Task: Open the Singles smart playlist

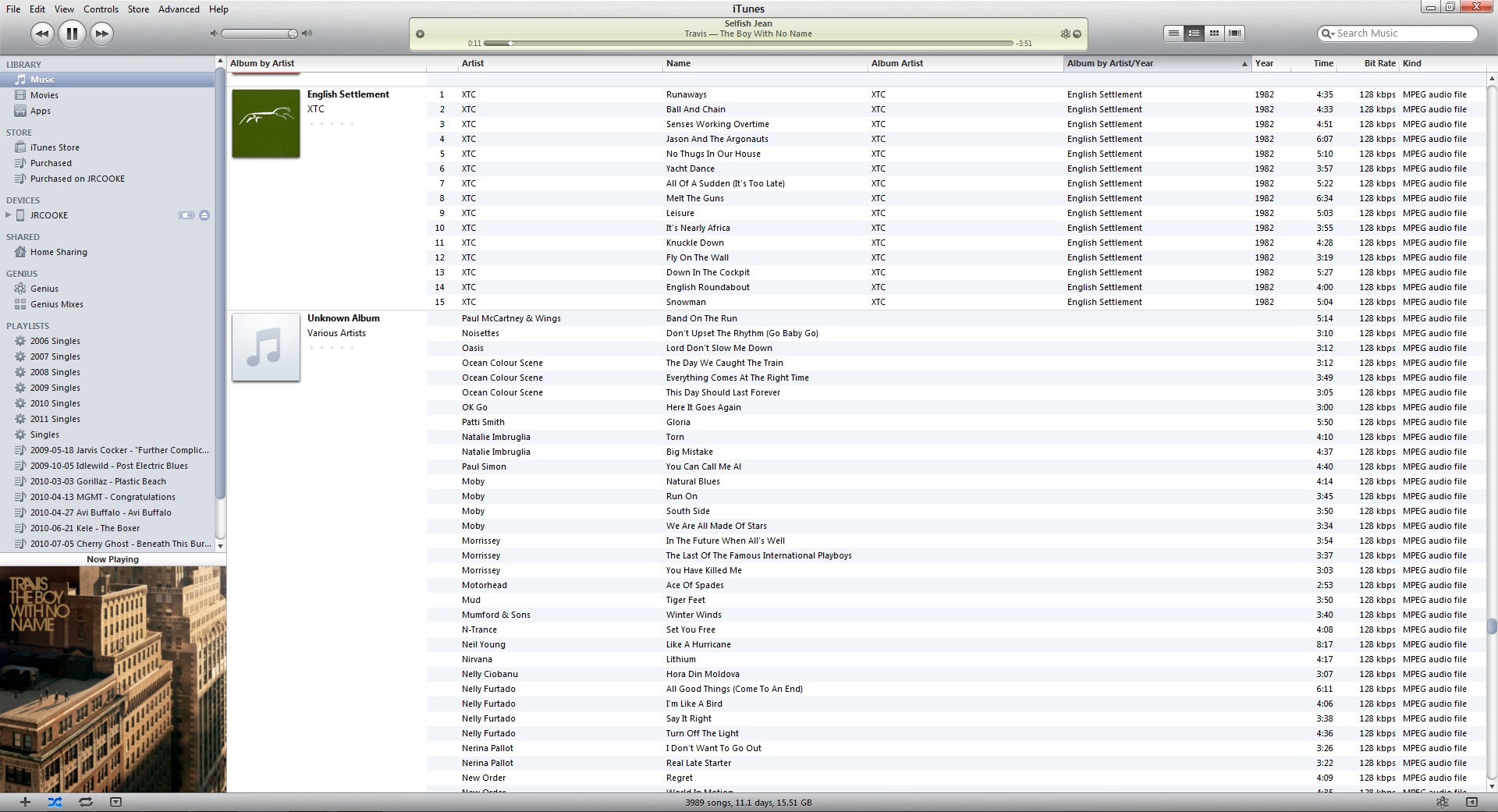Action: [x=107, y=434]
